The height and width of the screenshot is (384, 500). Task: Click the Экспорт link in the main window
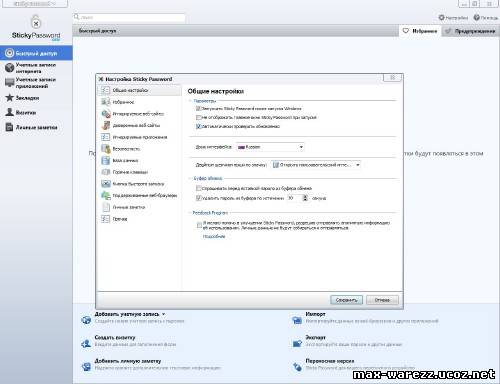coord(315,337)
